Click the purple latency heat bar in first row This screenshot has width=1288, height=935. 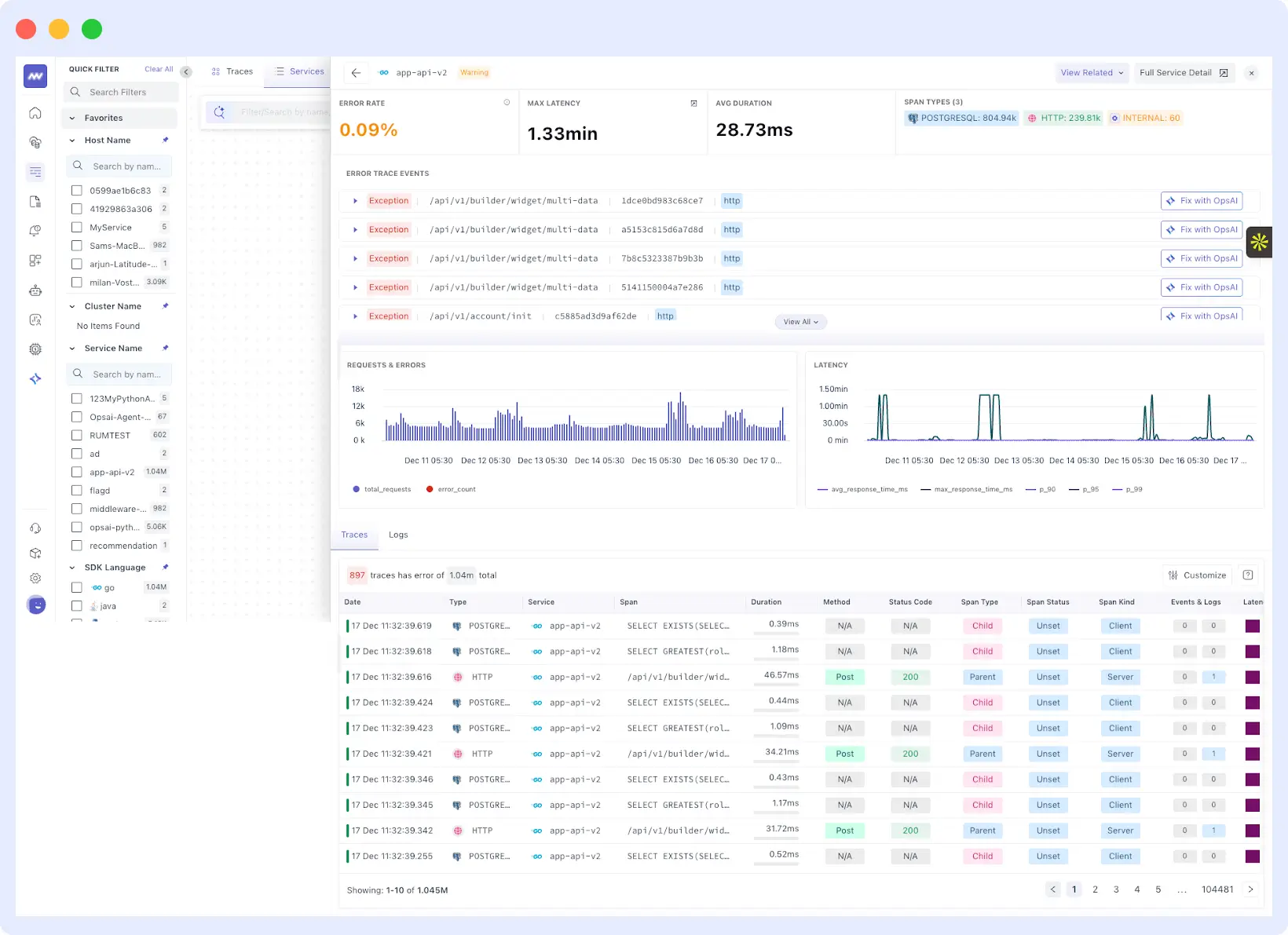pos(1252,626)
